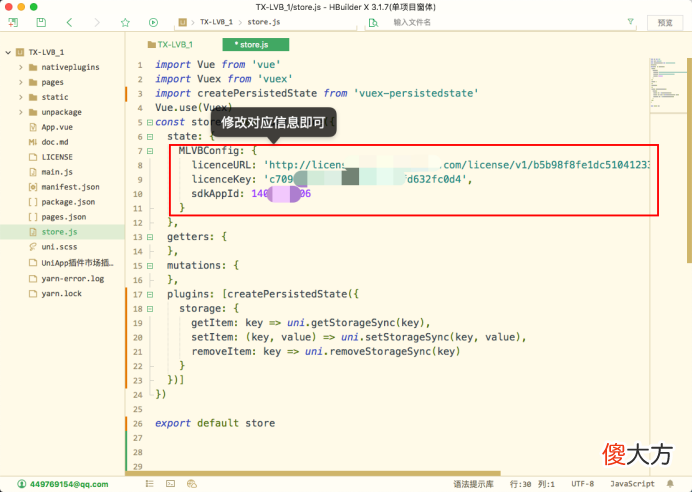Viewport: 692px width, 492px height.
Task: Click the 'licenceKey' property text
Action: (221, 179)
